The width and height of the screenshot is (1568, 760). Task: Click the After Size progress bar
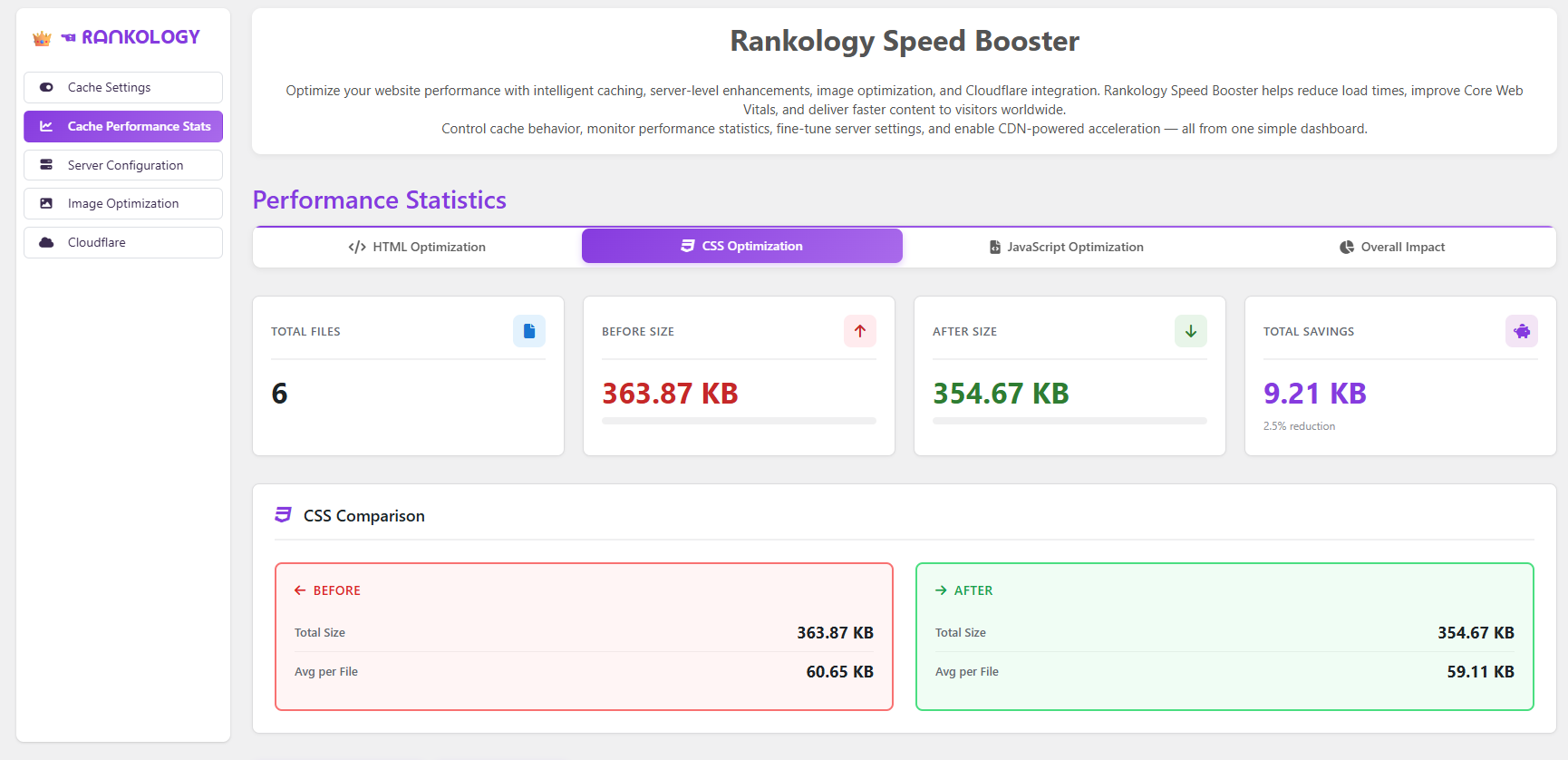(x=1070, y=421)
